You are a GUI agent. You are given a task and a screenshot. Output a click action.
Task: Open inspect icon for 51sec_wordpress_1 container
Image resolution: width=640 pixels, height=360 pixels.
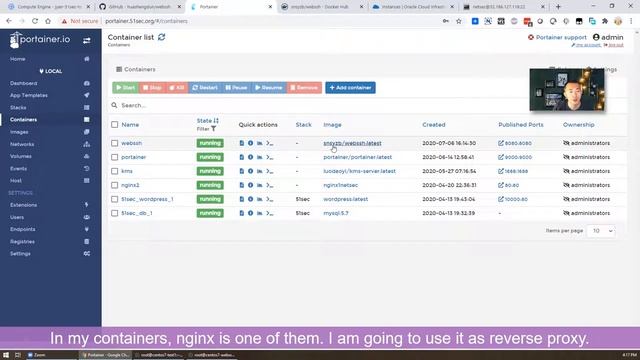[x=251, y=199]
